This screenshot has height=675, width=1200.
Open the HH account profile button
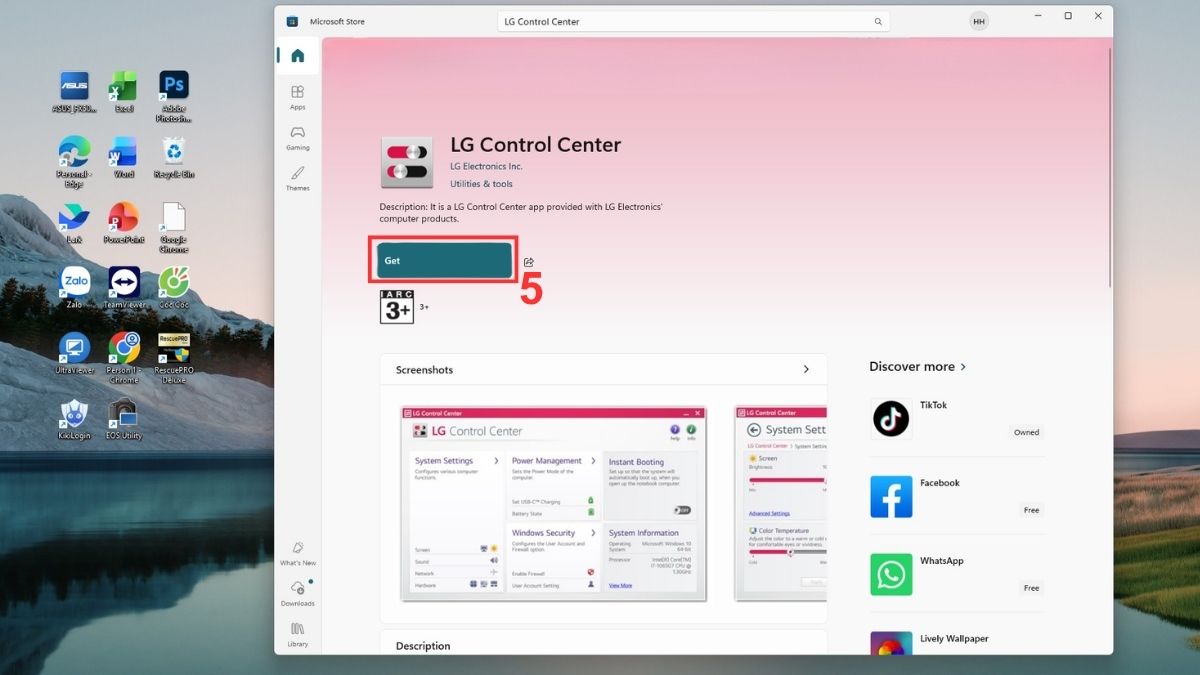979,21
